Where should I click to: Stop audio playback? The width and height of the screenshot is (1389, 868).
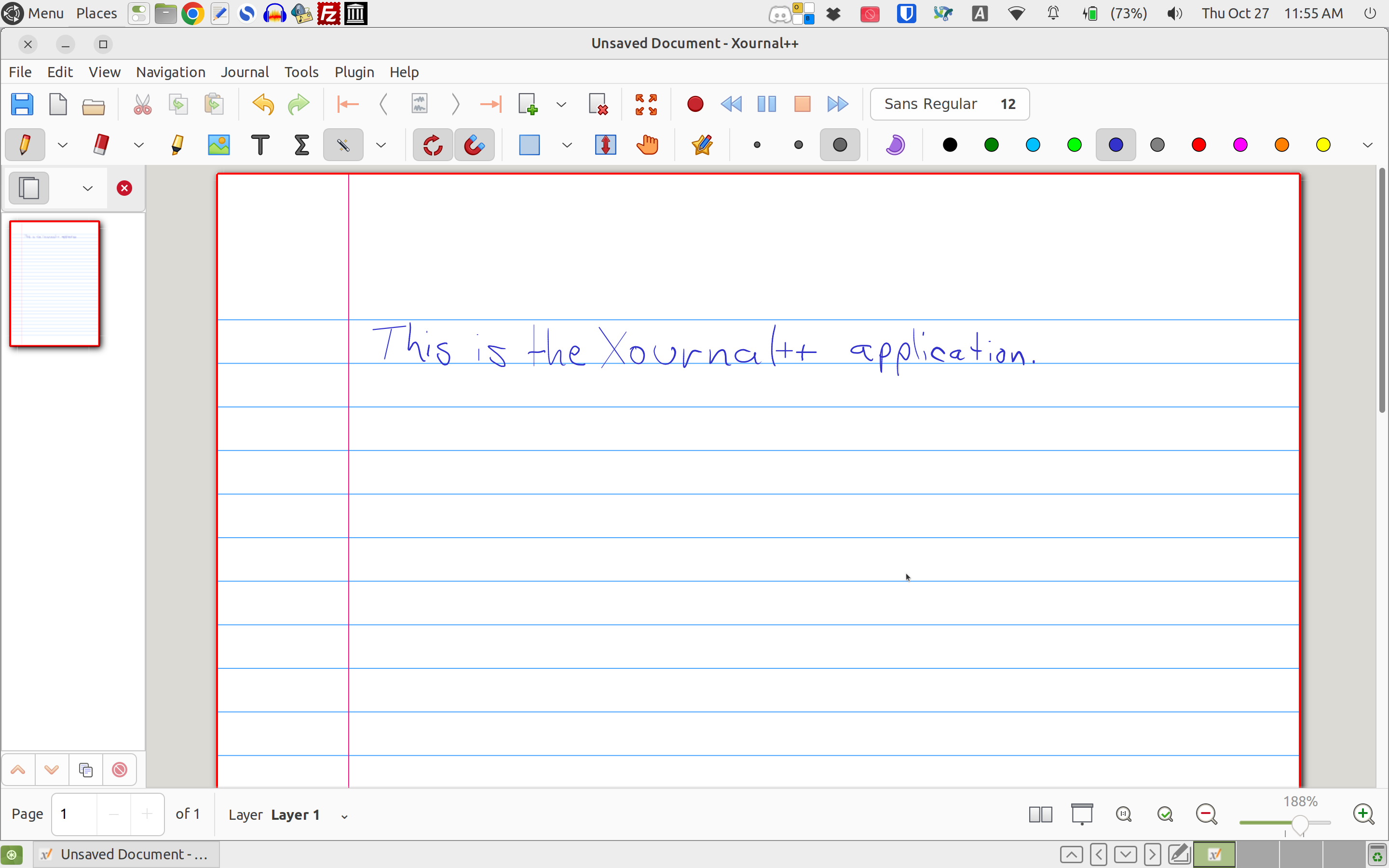point(803,104)
